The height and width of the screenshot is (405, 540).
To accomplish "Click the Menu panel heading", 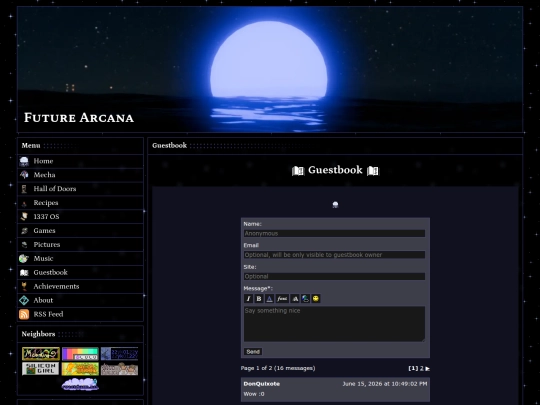I will (x=31, y=146).
